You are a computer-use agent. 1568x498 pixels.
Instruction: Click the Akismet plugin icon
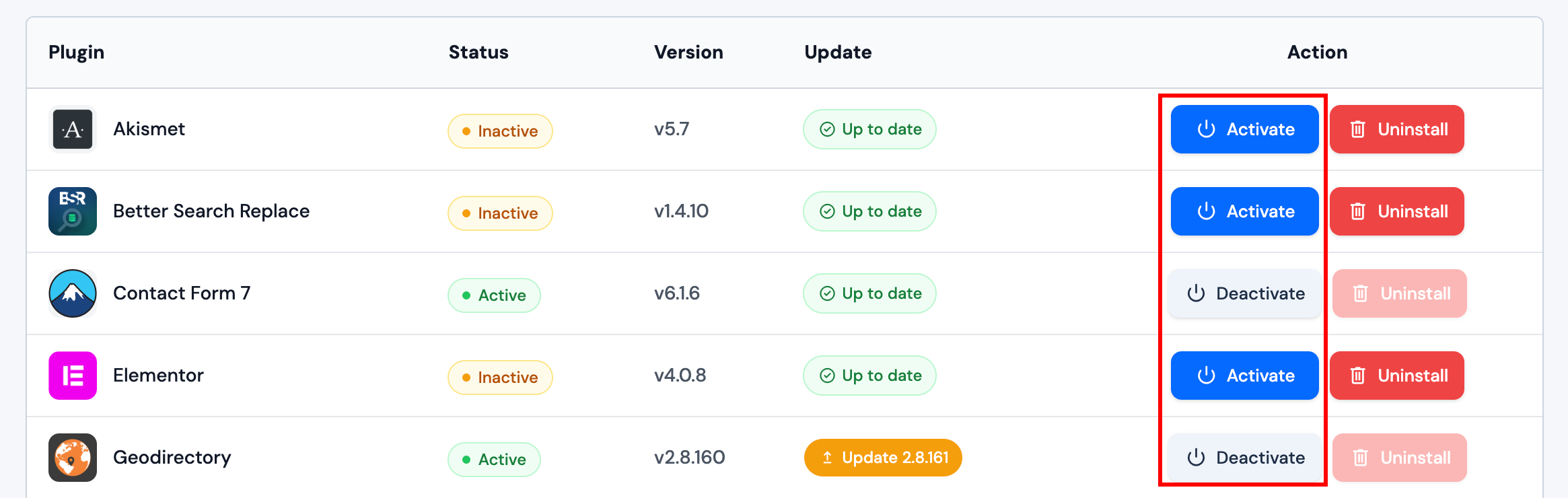[73, 129]
